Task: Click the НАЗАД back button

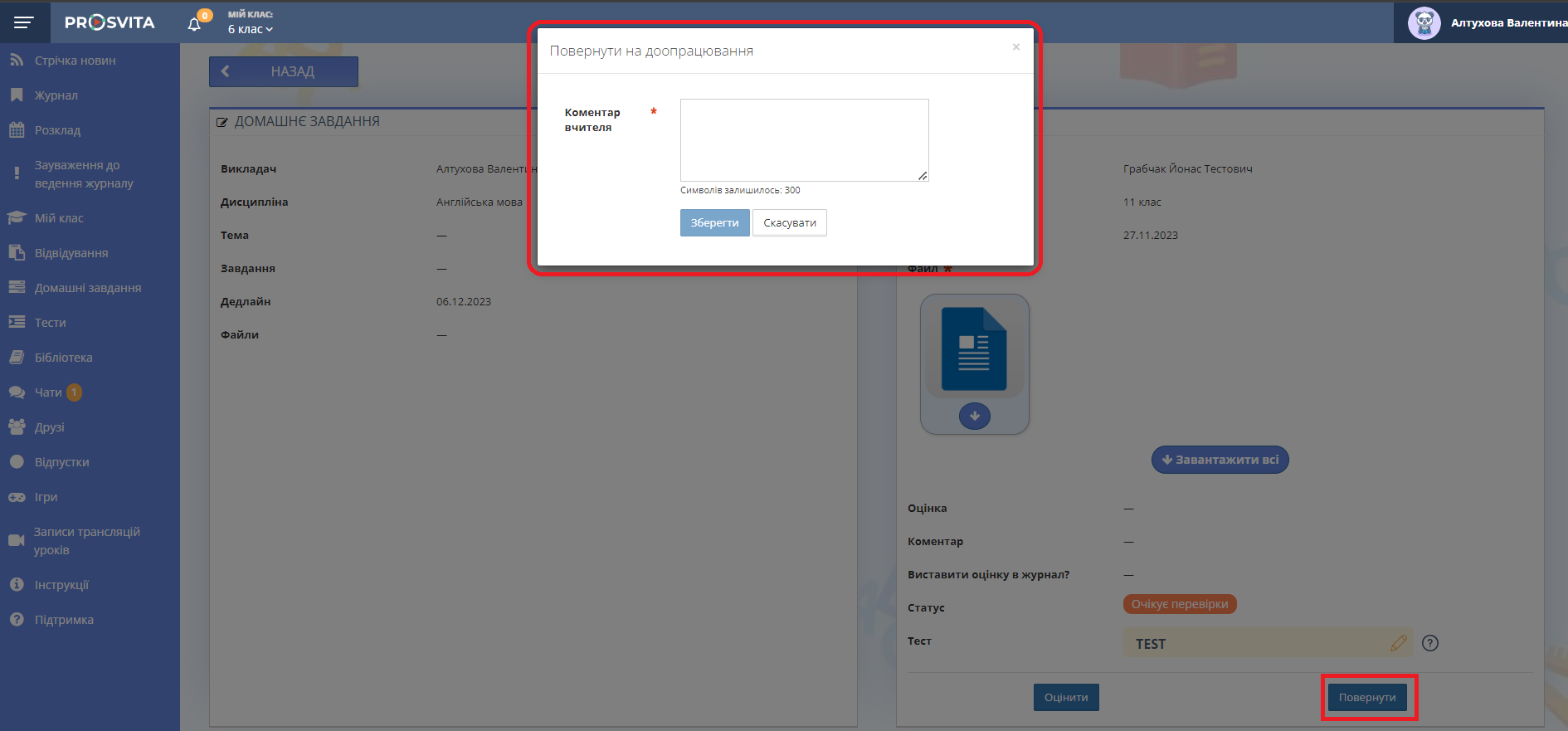Action: click(283, 71)
